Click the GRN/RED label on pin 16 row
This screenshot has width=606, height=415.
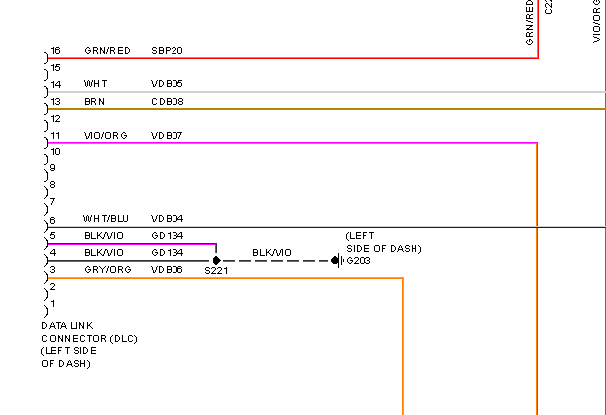click(x=107, y=51)
